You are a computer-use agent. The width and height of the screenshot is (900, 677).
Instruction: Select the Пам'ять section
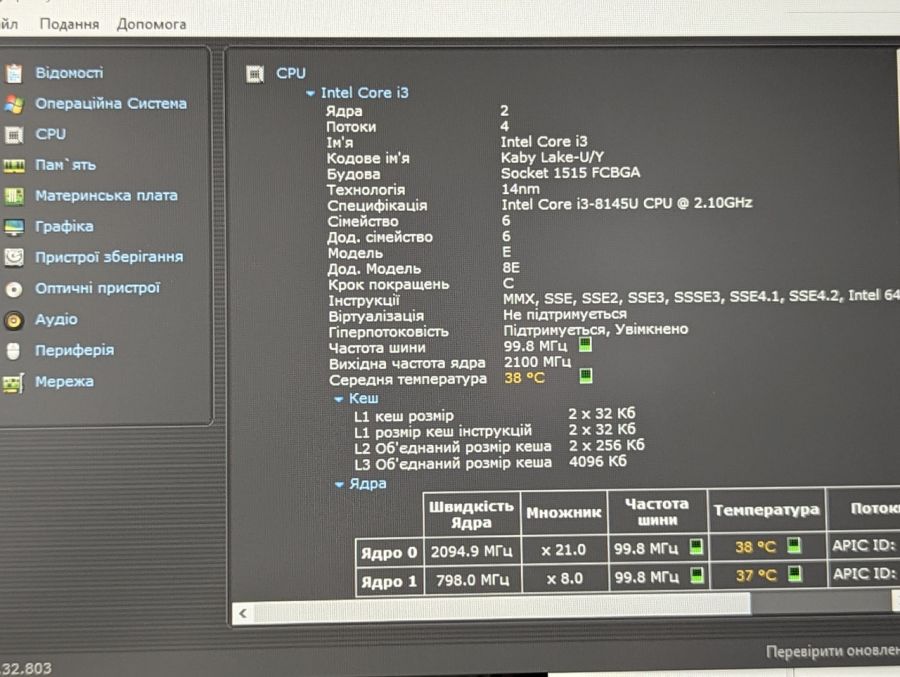point(65,165)
